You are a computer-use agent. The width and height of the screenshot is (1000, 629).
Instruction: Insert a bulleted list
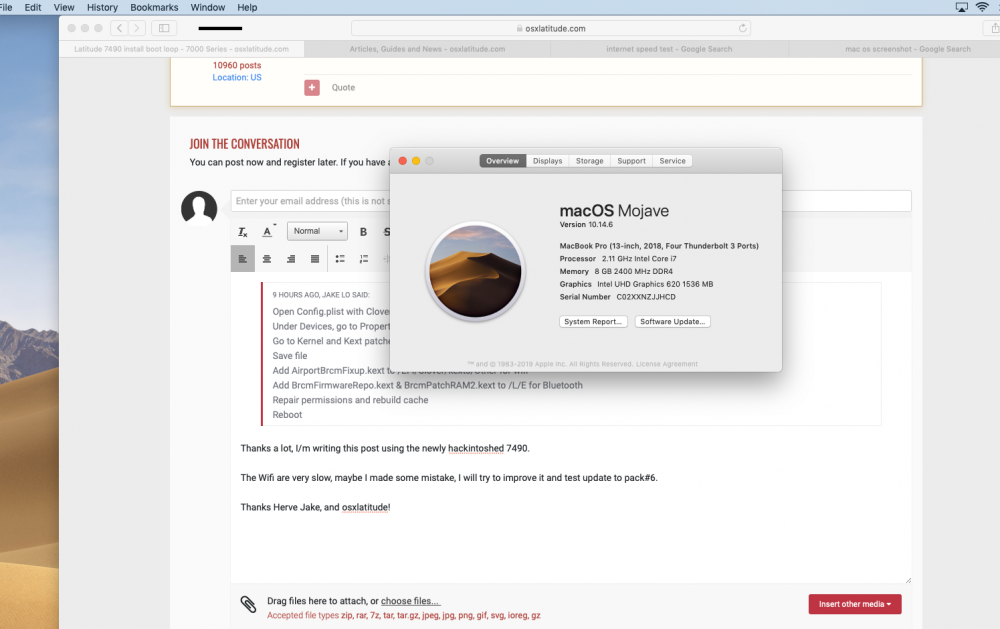coord(340,258)
